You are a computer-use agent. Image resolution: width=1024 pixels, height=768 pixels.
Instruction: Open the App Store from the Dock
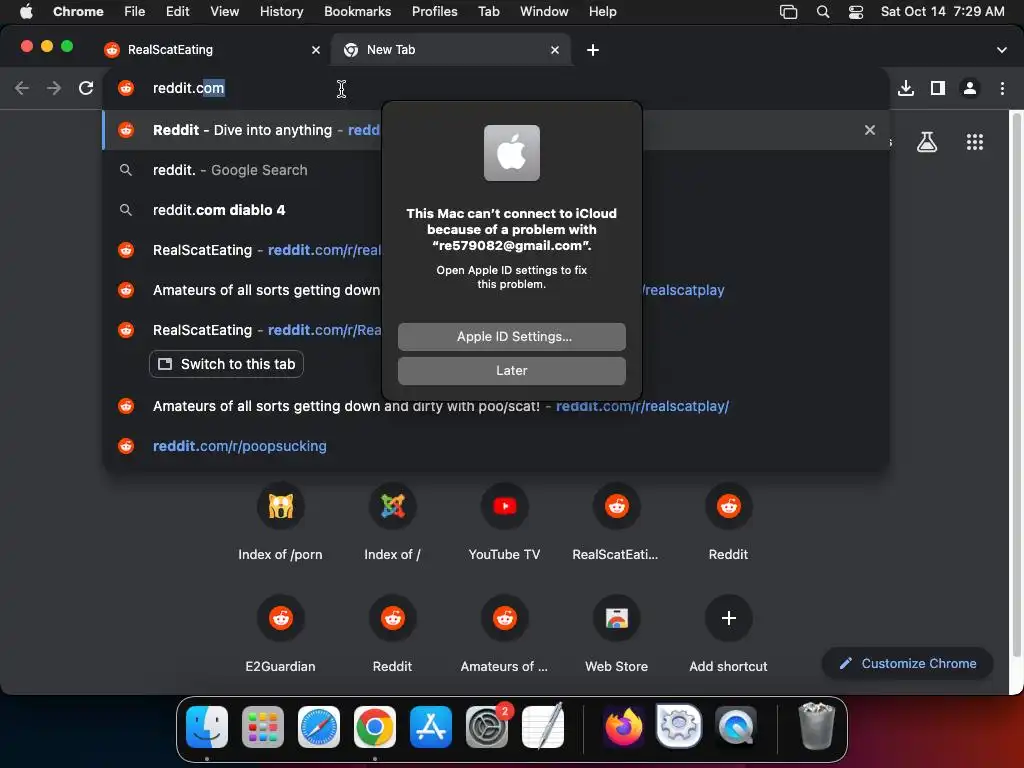coord(430,727)
